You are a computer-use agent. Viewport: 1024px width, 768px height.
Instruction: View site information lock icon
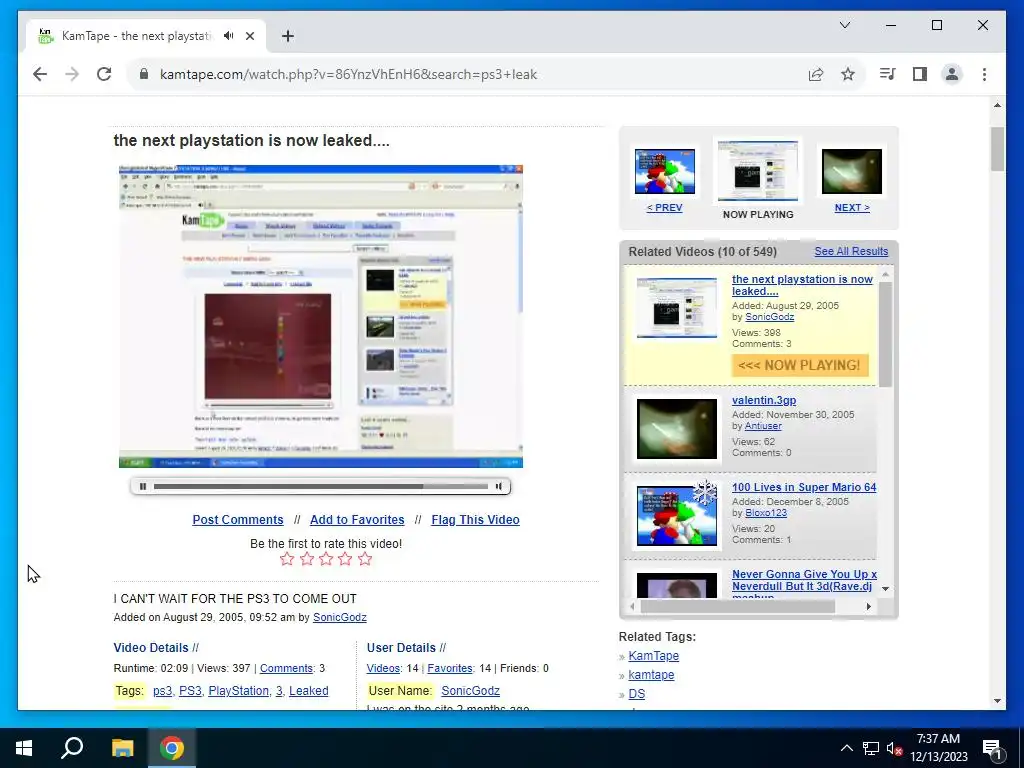pyautogui.click(x=144, y=74)
